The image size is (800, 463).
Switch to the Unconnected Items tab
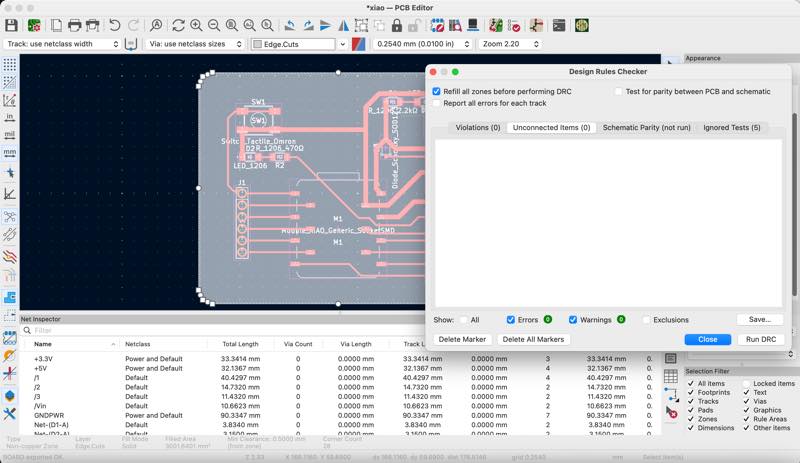pyautogui.click(x=551, y=128)
